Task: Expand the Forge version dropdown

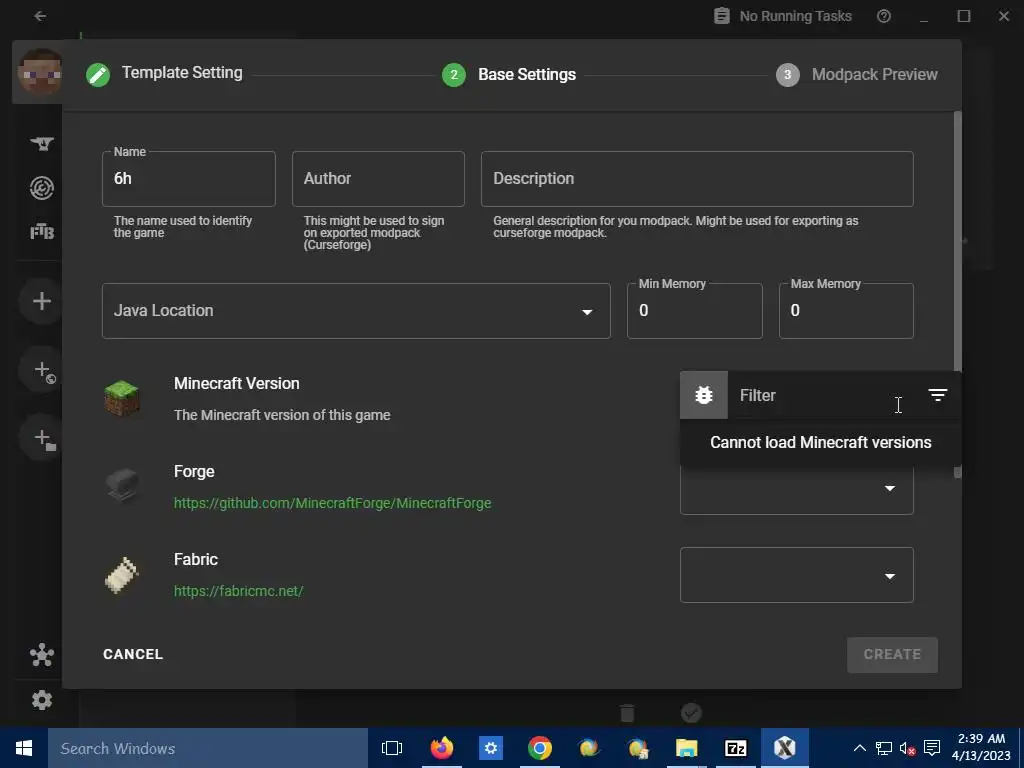Action: click(797, 488)
